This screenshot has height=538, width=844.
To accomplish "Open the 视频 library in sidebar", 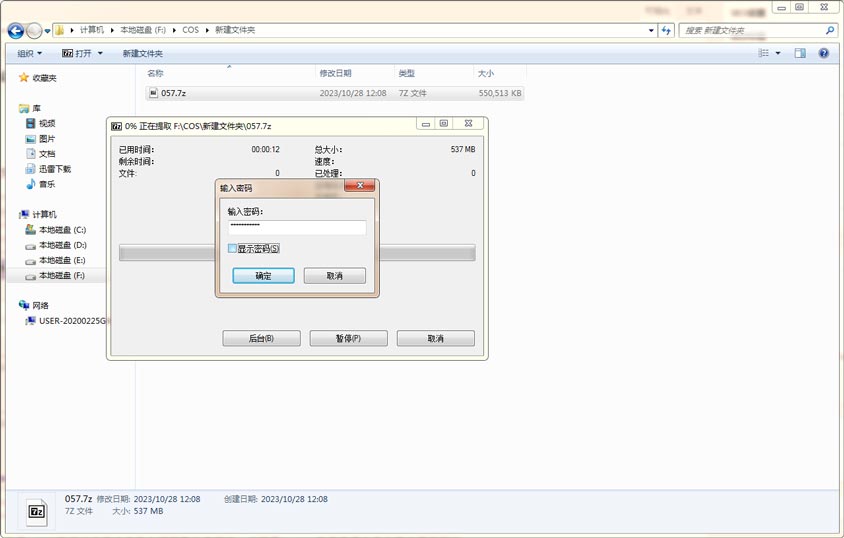I will (x=46, y=123).
